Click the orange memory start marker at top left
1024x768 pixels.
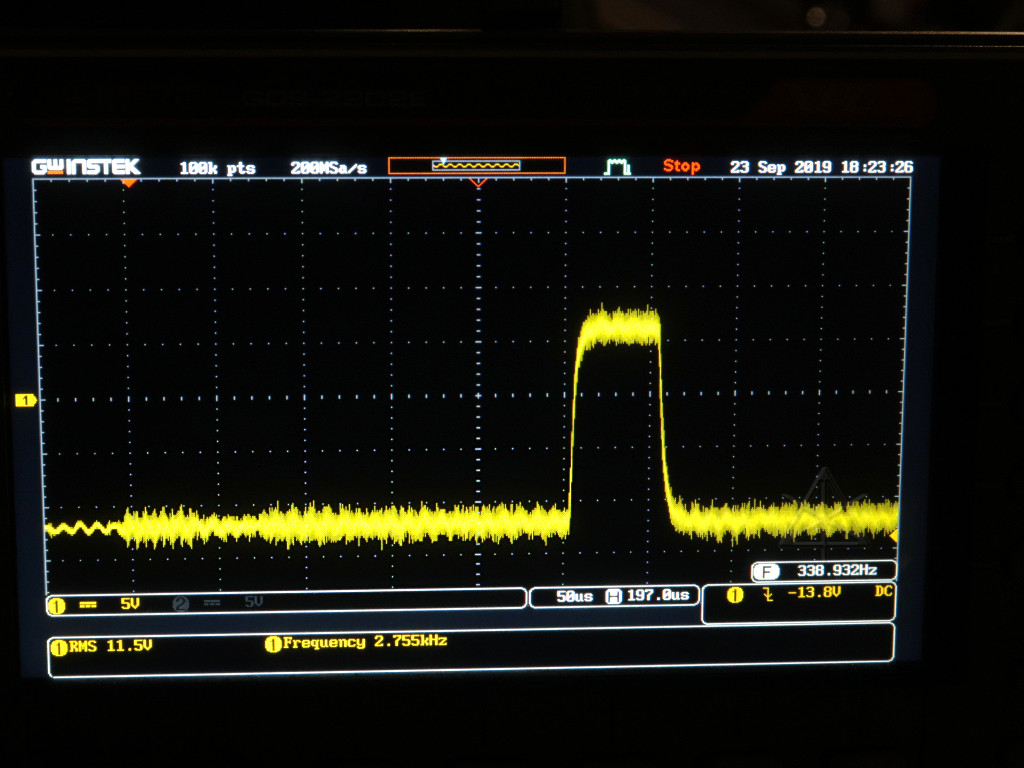point(128,183)
